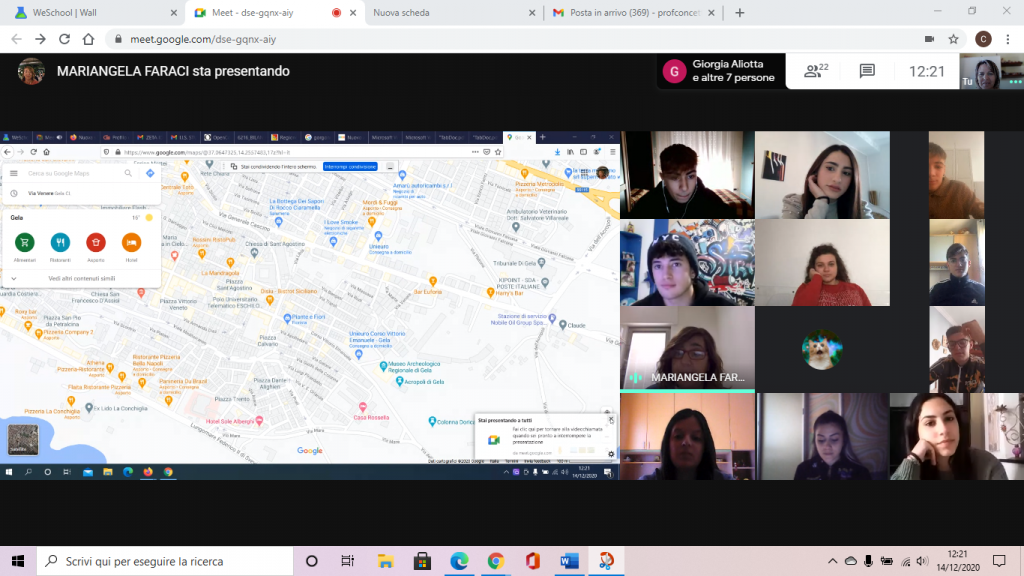Click the microphone icon in system tray
Screen dimensions: 1024x576
click(869, 561)
